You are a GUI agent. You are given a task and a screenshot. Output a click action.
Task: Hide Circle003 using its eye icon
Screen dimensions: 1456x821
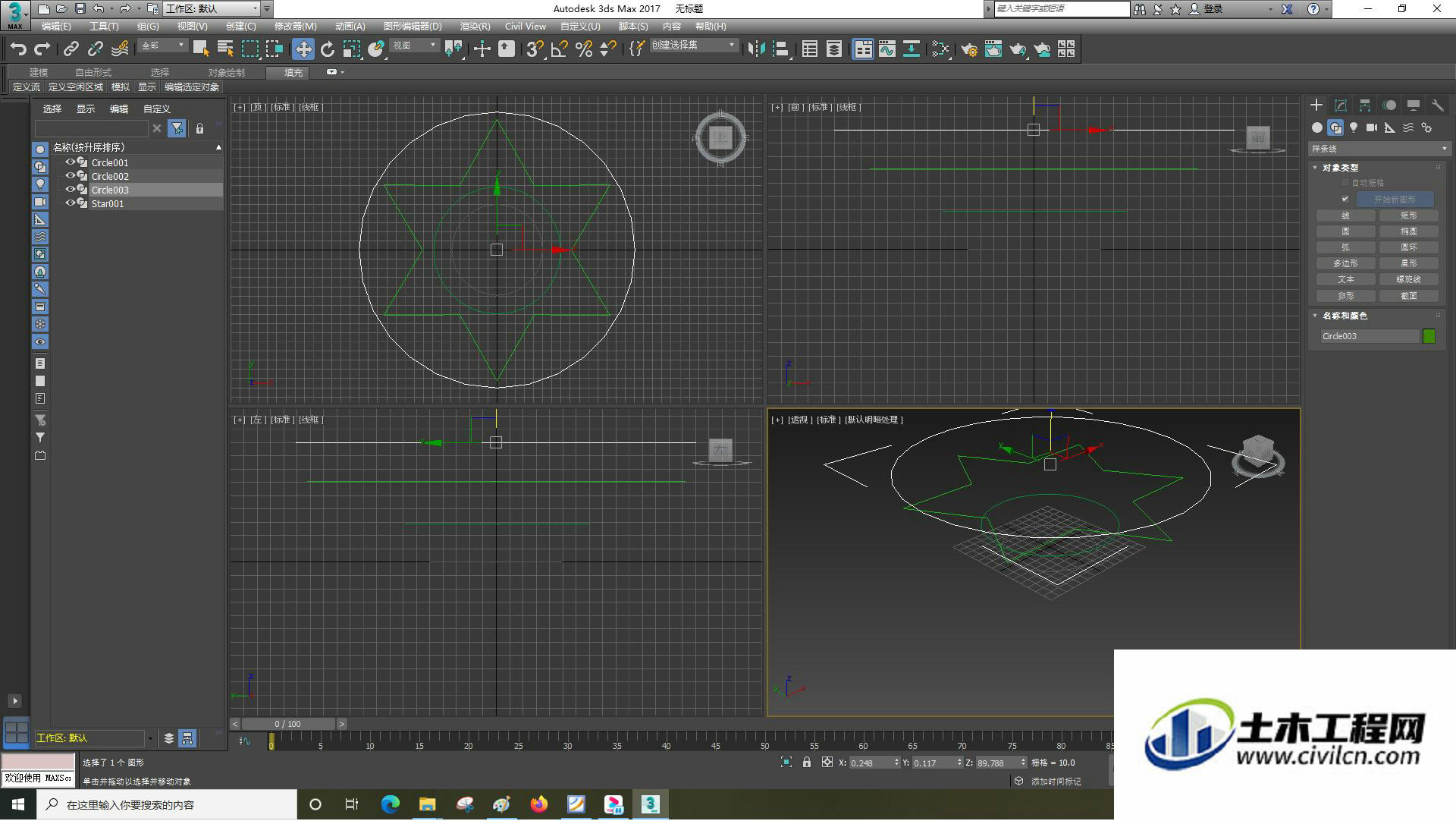coord(71,190)
